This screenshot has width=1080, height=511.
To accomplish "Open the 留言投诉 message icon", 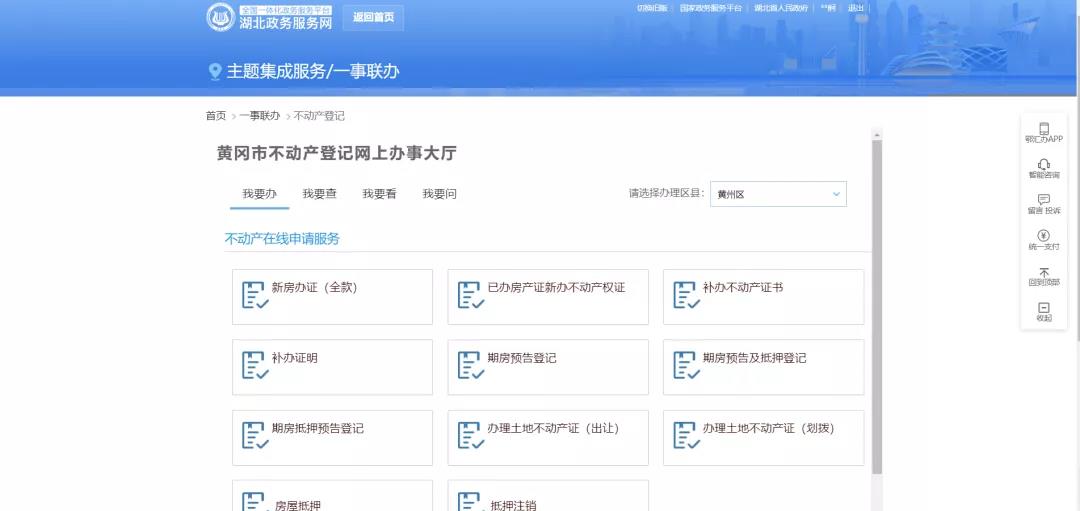I will click(x=1043, y=200).
